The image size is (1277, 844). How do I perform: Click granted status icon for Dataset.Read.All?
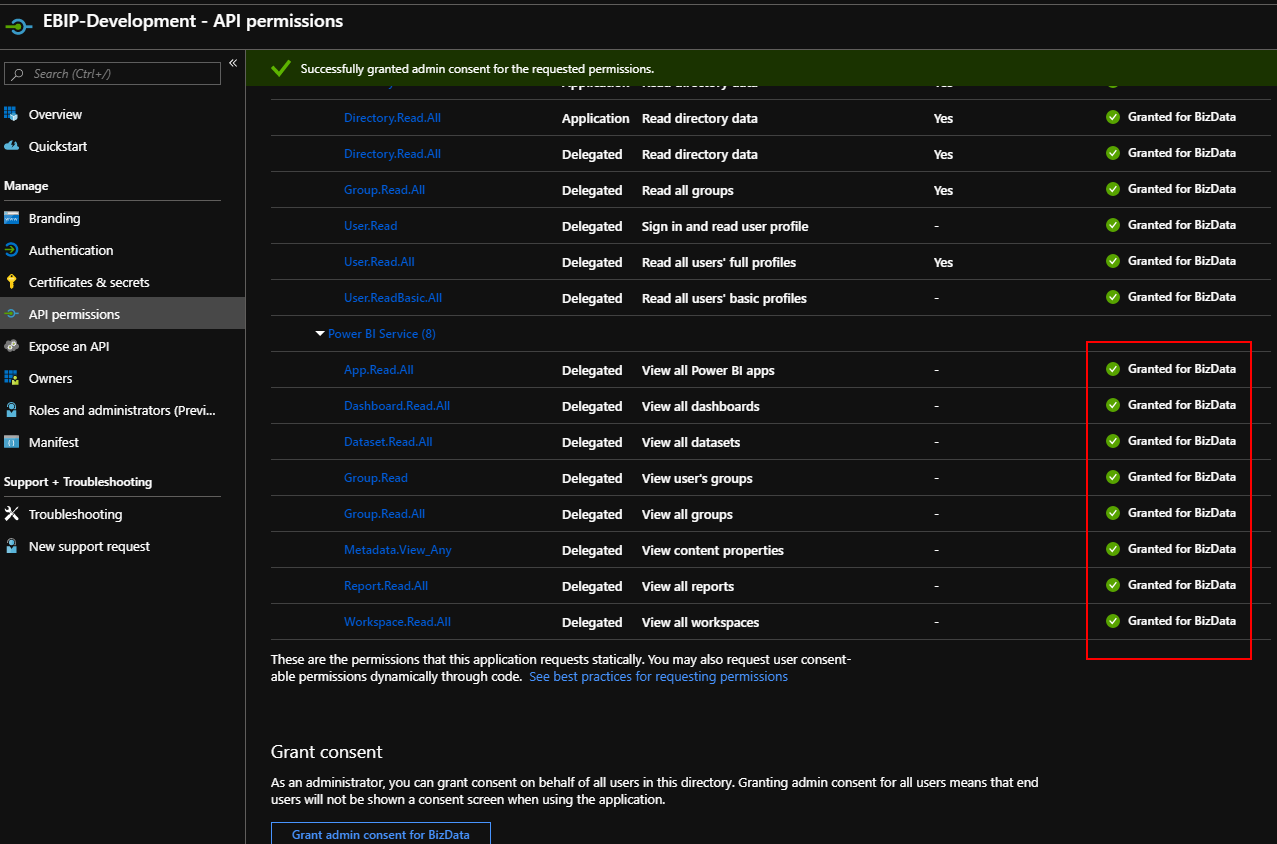point(1112,441)
